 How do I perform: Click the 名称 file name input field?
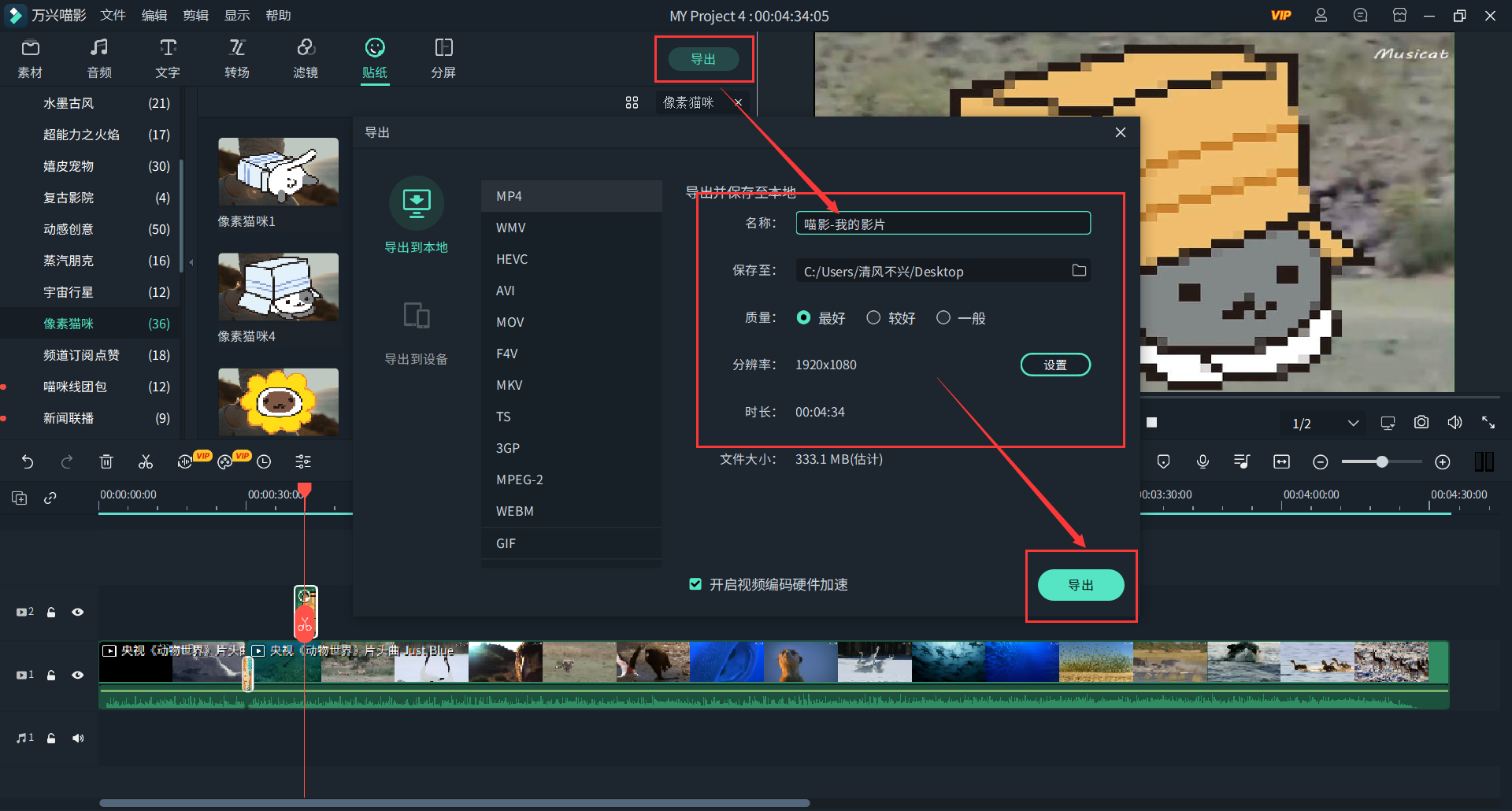[x=943, y=224]
